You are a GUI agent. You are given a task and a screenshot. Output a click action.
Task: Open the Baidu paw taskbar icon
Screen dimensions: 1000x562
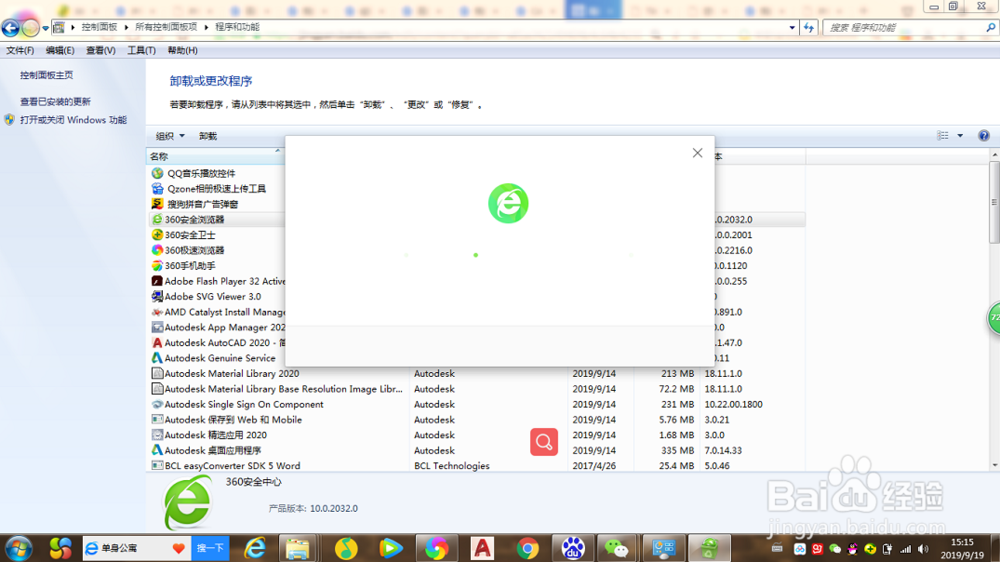(x=573, y=549)
